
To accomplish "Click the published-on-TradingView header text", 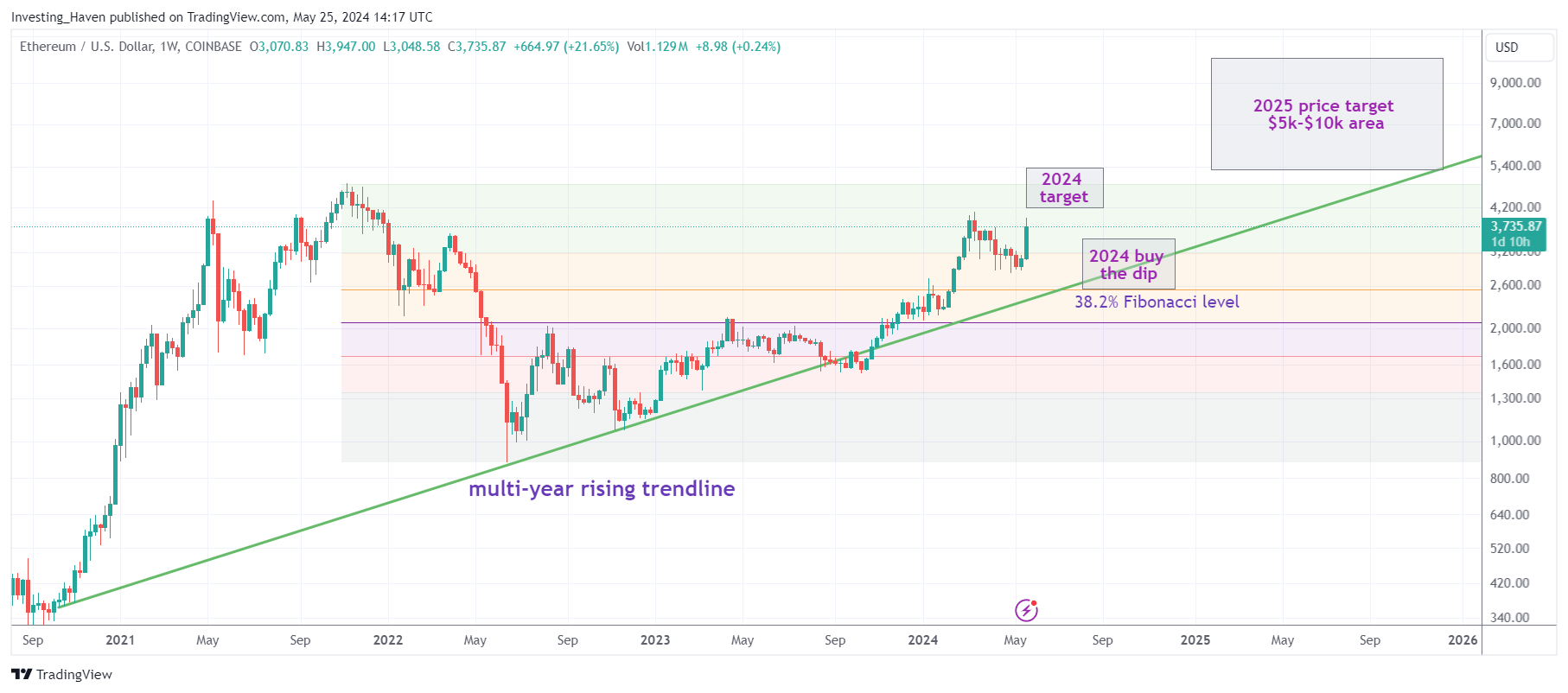I will tap(222, 17).
